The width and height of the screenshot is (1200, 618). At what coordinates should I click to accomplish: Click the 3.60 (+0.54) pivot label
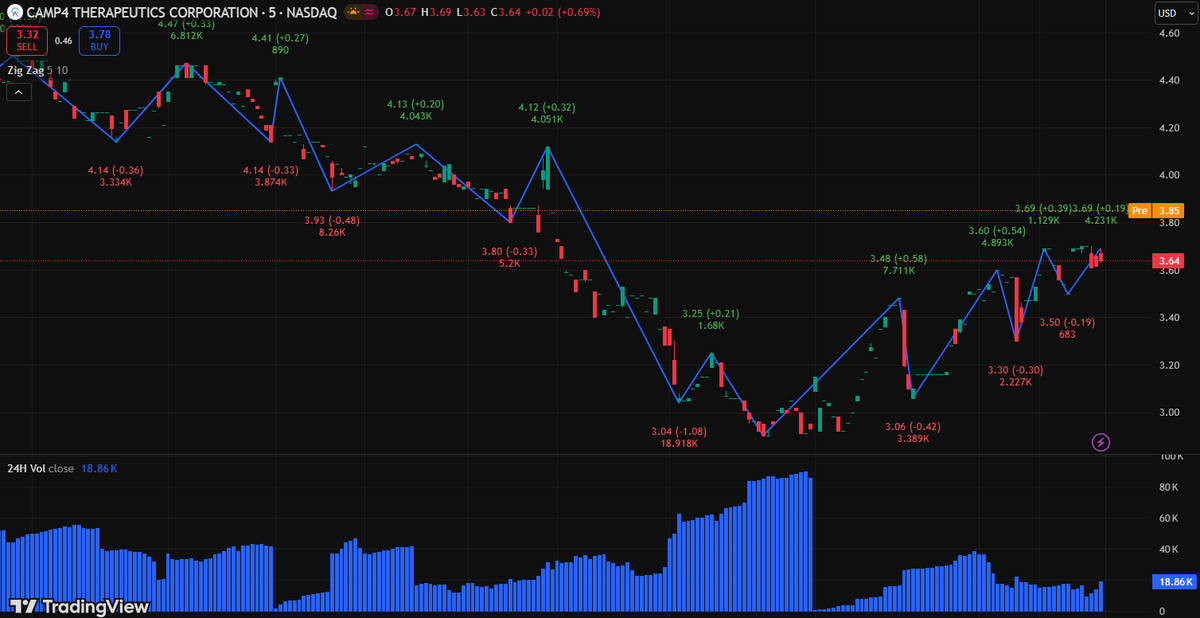(998, 230)
